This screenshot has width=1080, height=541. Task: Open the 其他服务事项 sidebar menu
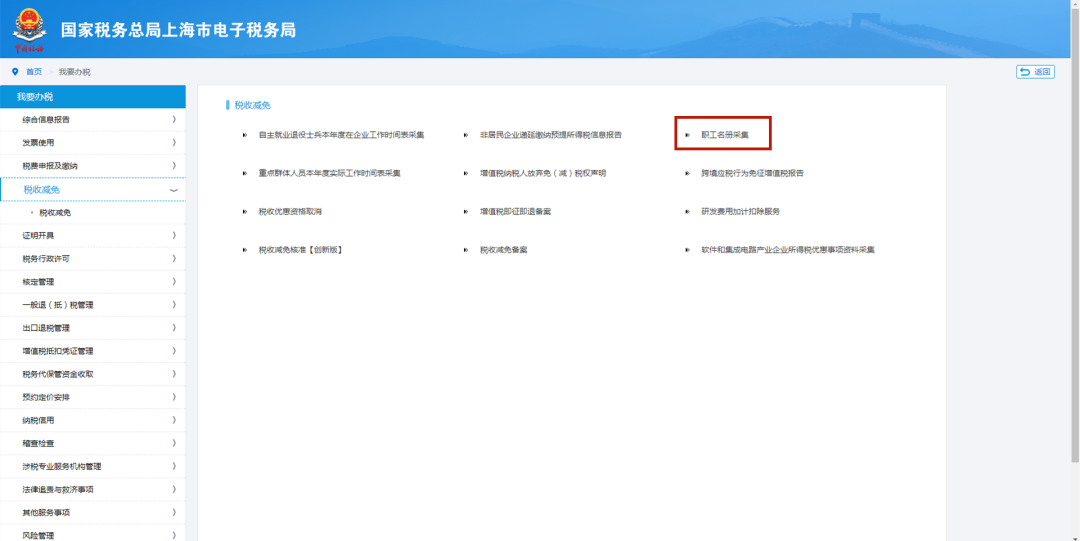pos(93,513)
